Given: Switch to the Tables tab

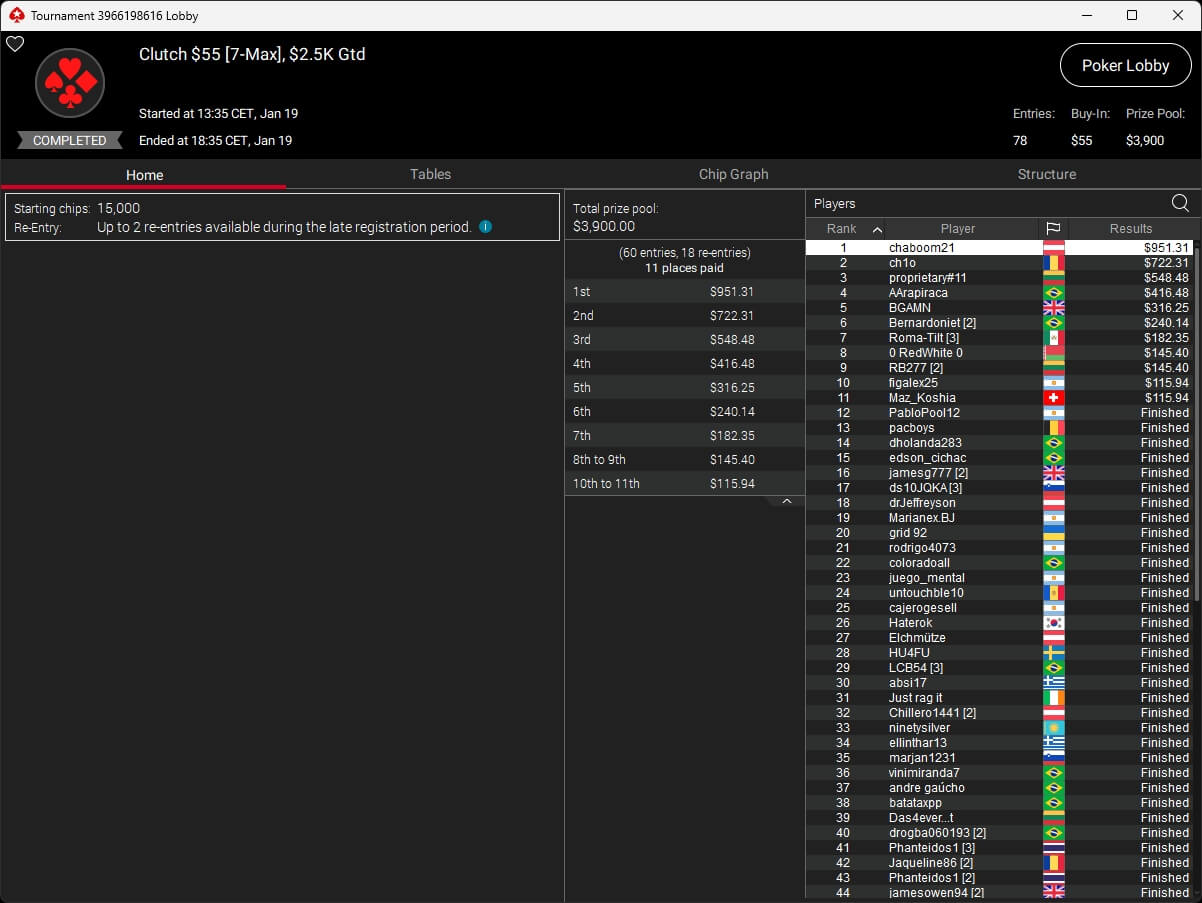Looking at the screenshot, I should pyautogui.click(x=430, y=174).
